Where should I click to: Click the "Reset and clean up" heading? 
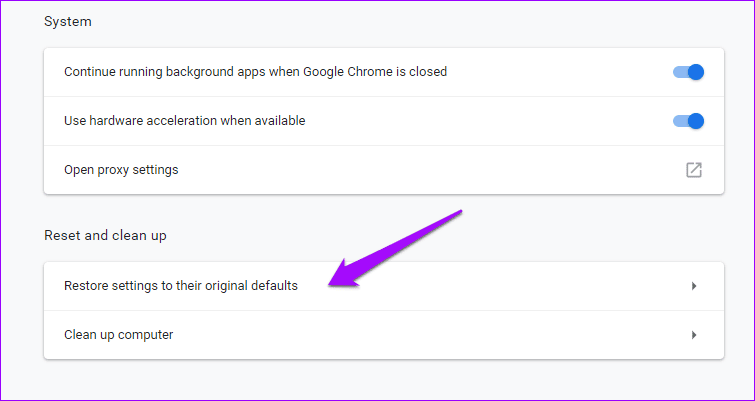(105, 236)
